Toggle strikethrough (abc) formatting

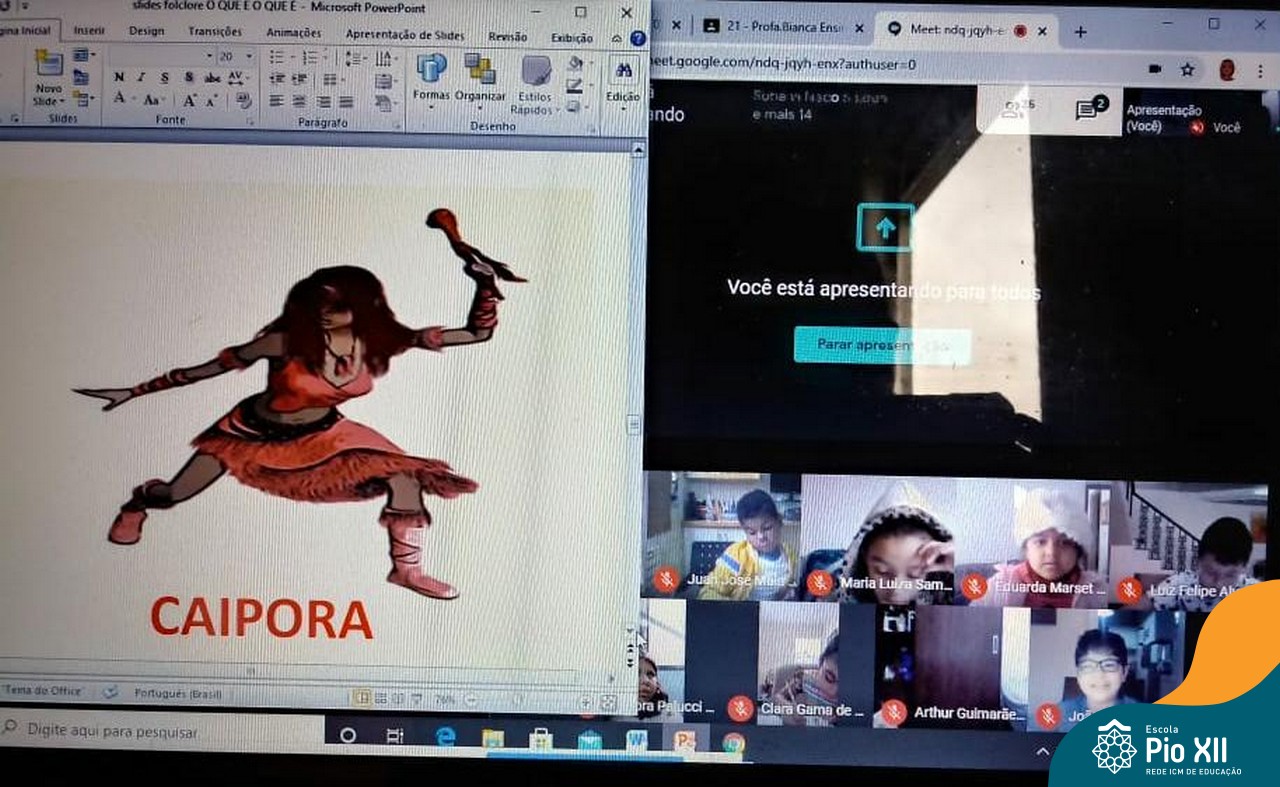coord(212,77)
